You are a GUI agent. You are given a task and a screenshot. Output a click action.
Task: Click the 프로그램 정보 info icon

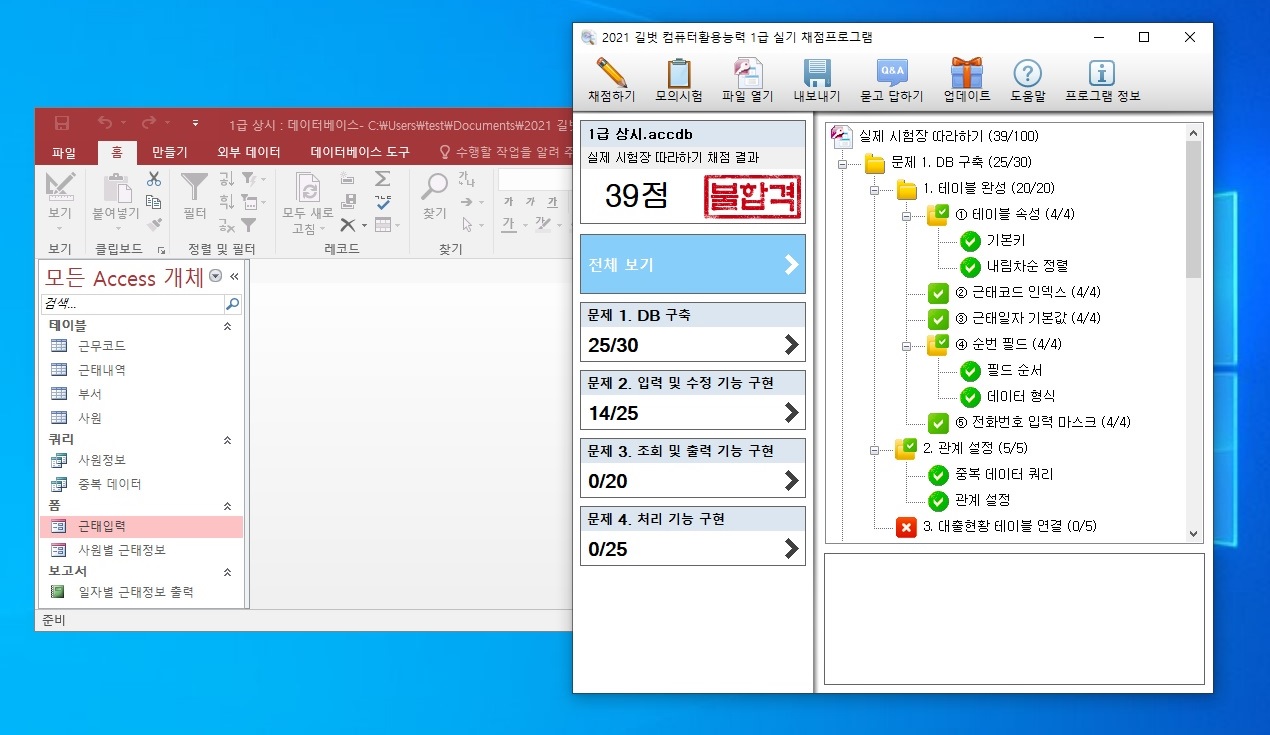pyautogui.click(x=1102, y=74)
